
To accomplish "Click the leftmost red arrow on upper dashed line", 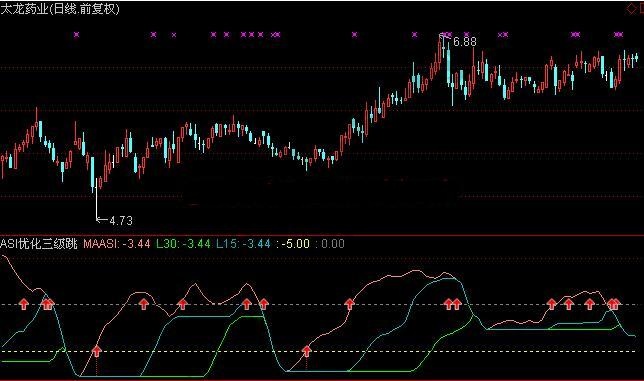I will click(24, 304).
